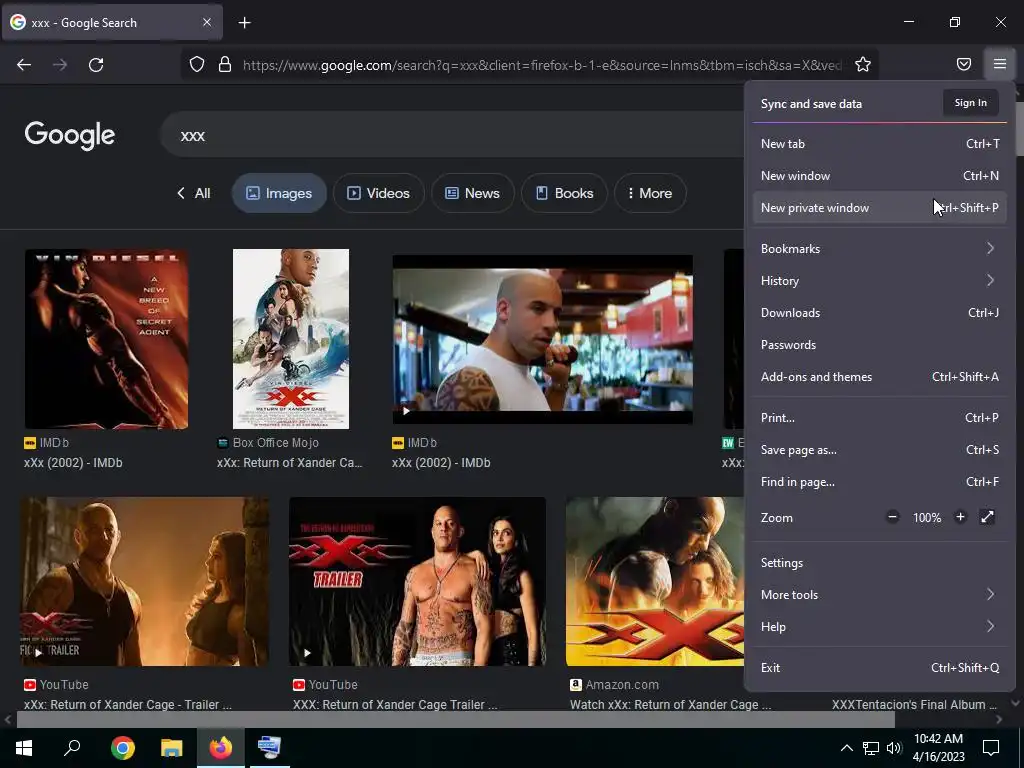Choose Save page as...
This screenshot has height=768, width=1024.
coord(880,450)
